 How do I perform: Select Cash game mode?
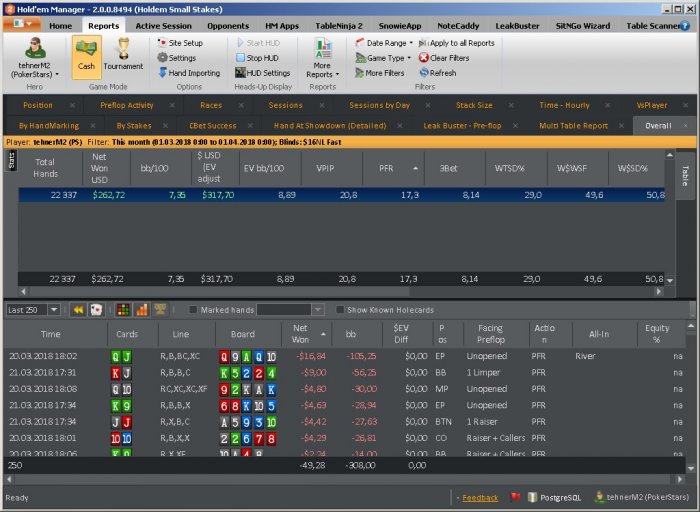coord(86,56)
